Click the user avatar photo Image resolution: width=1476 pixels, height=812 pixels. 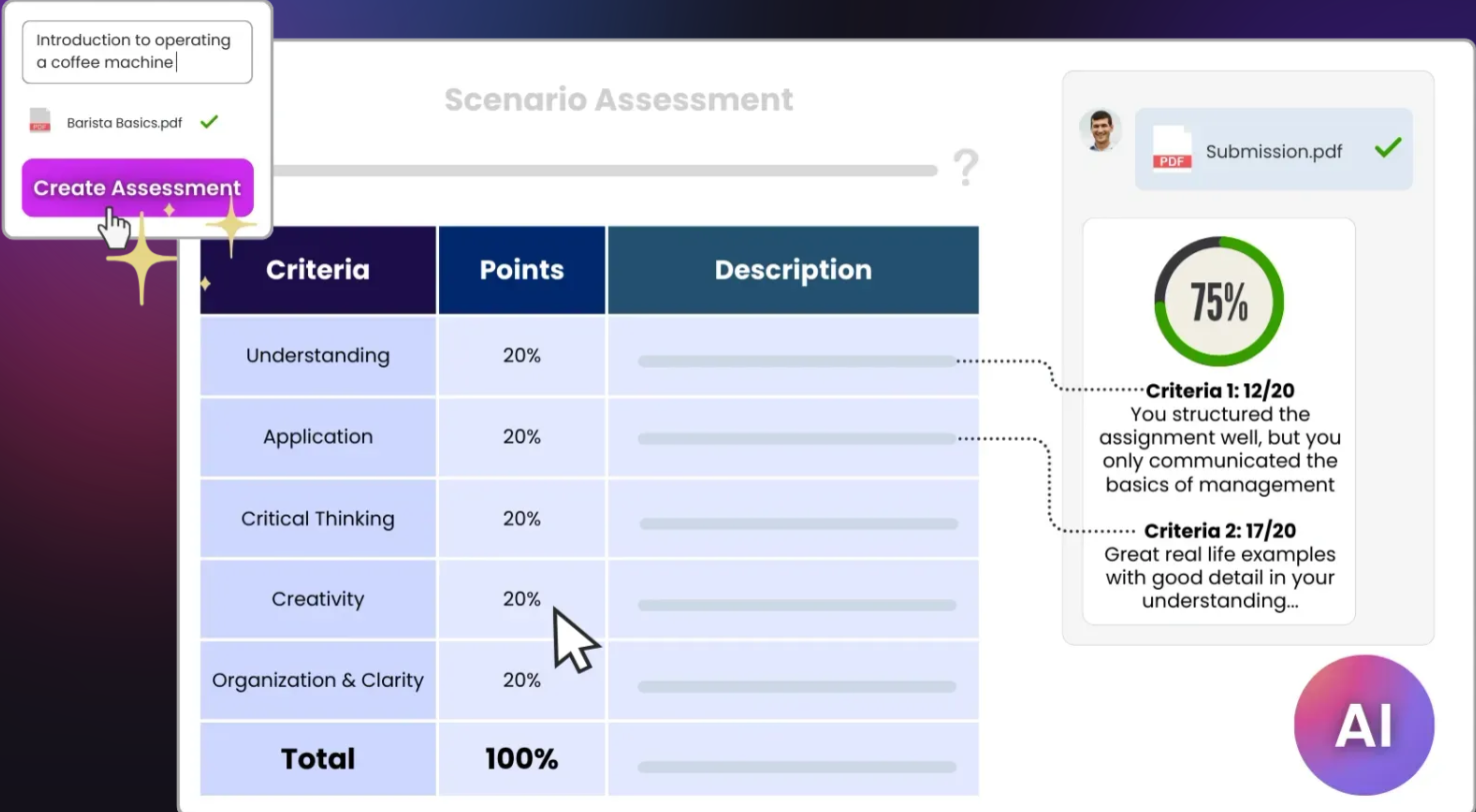point(1100,130)
